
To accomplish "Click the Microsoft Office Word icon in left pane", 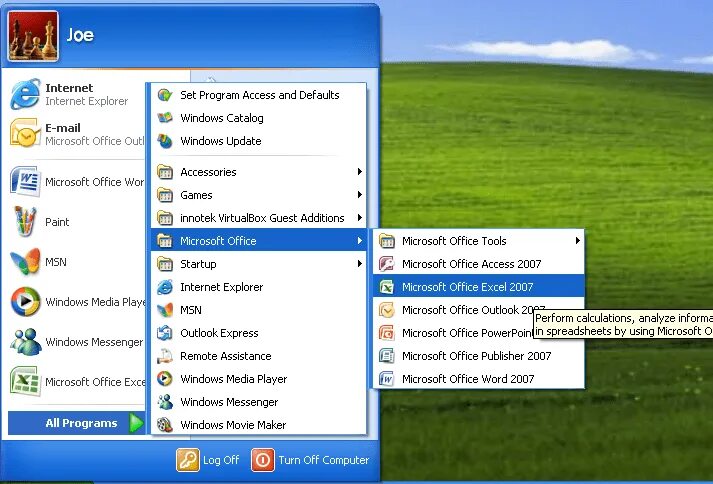I will [x=25, y=182].
